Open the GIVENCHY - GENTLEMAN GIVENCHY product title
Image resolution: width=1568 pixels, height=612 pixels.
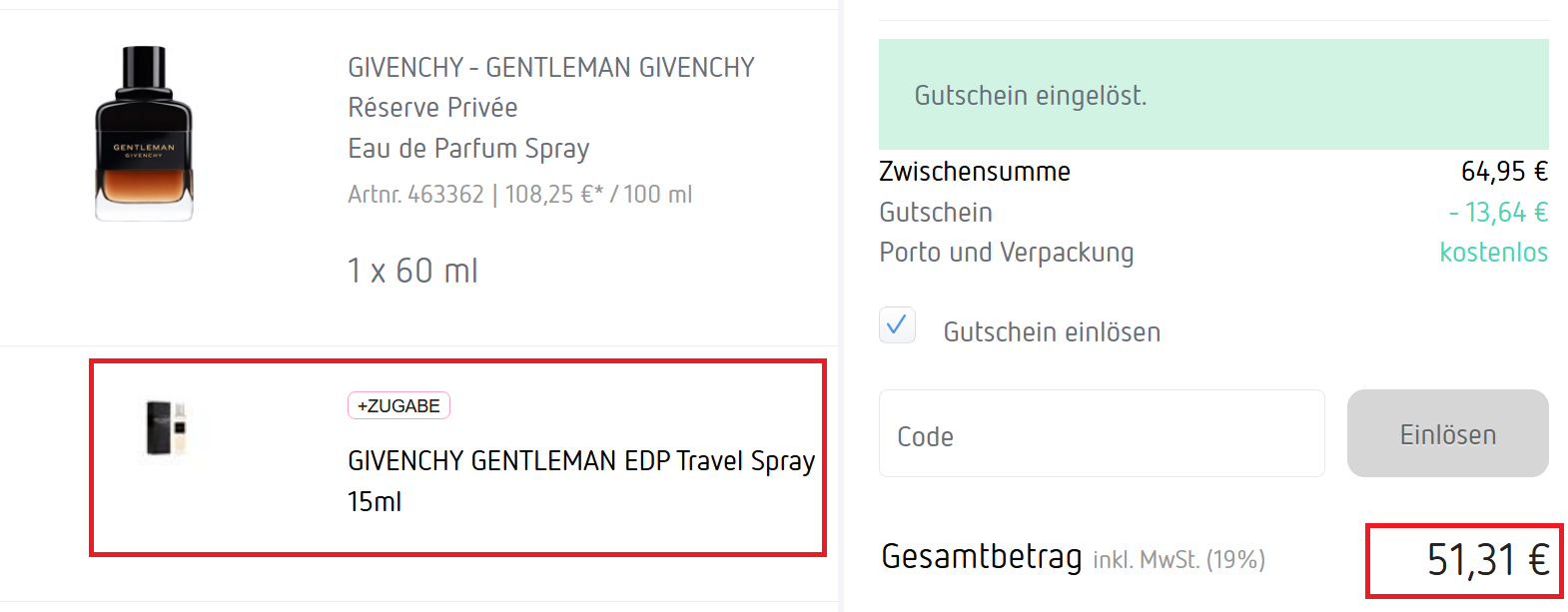click(550, 68)
